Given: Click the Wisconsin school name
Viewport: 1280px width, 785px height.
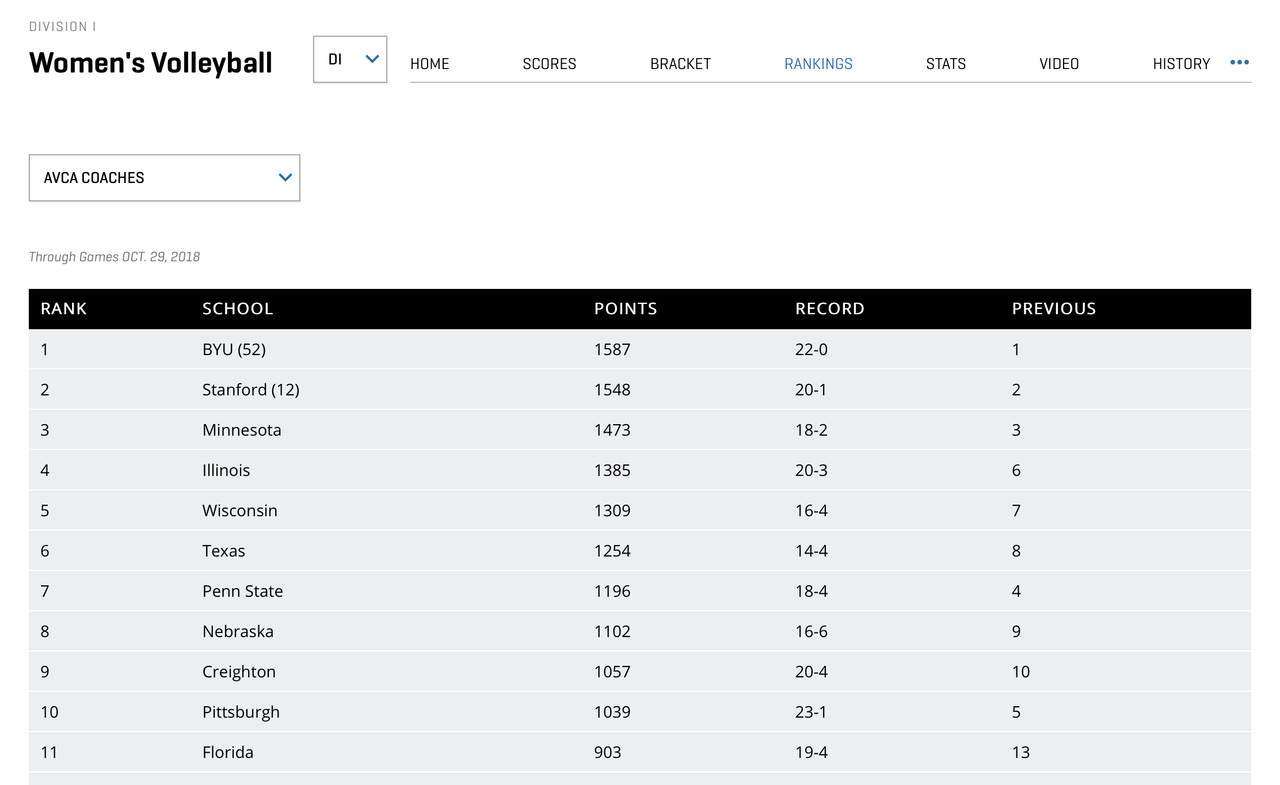Looking at the screenshot, I should tap(240, 510).
